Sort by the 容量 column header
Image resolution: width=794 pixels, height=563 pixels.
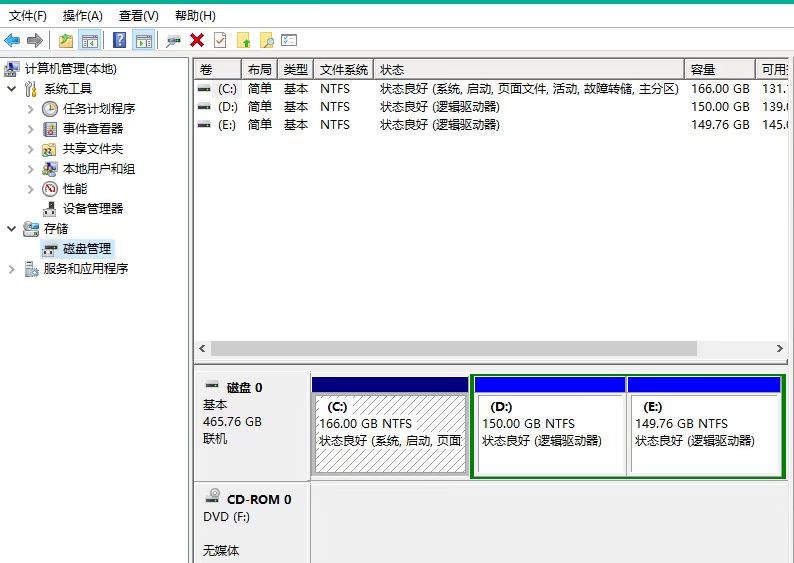(x=718, y=70)
